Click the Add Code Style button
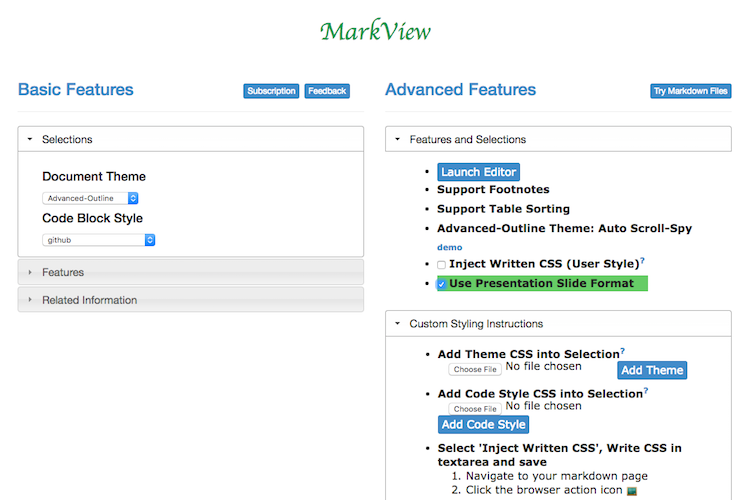Image resolution: width=750 pixels, height=500 pixels. click(x=483, y=424)
